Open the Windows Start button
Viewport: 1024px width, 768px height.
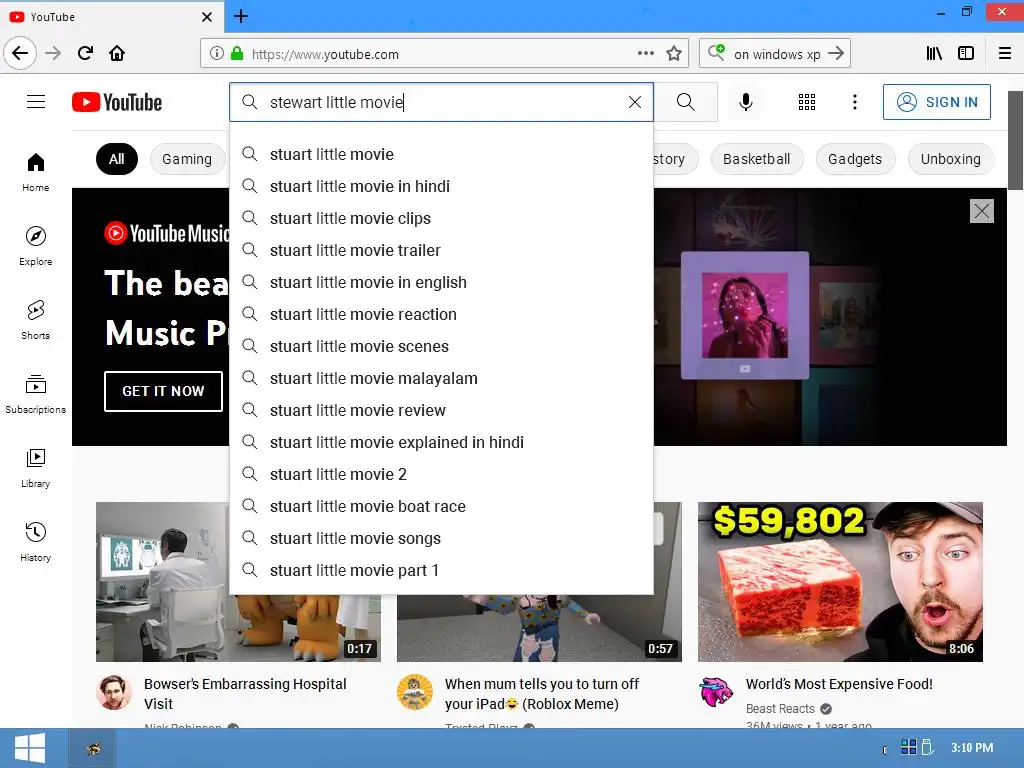(x=30, y=748)
